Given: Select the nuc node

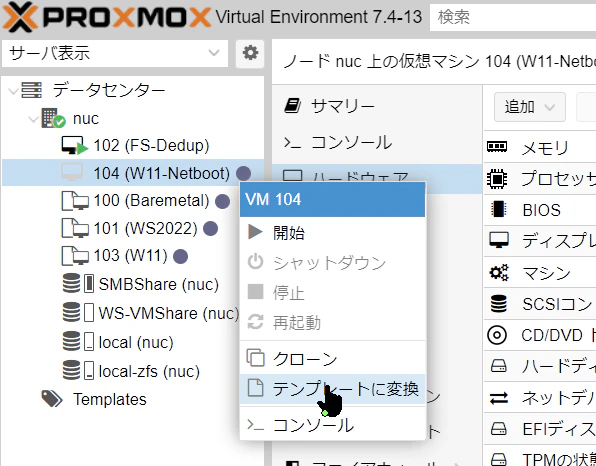Looking at the screenshot, I should (86, 119).
